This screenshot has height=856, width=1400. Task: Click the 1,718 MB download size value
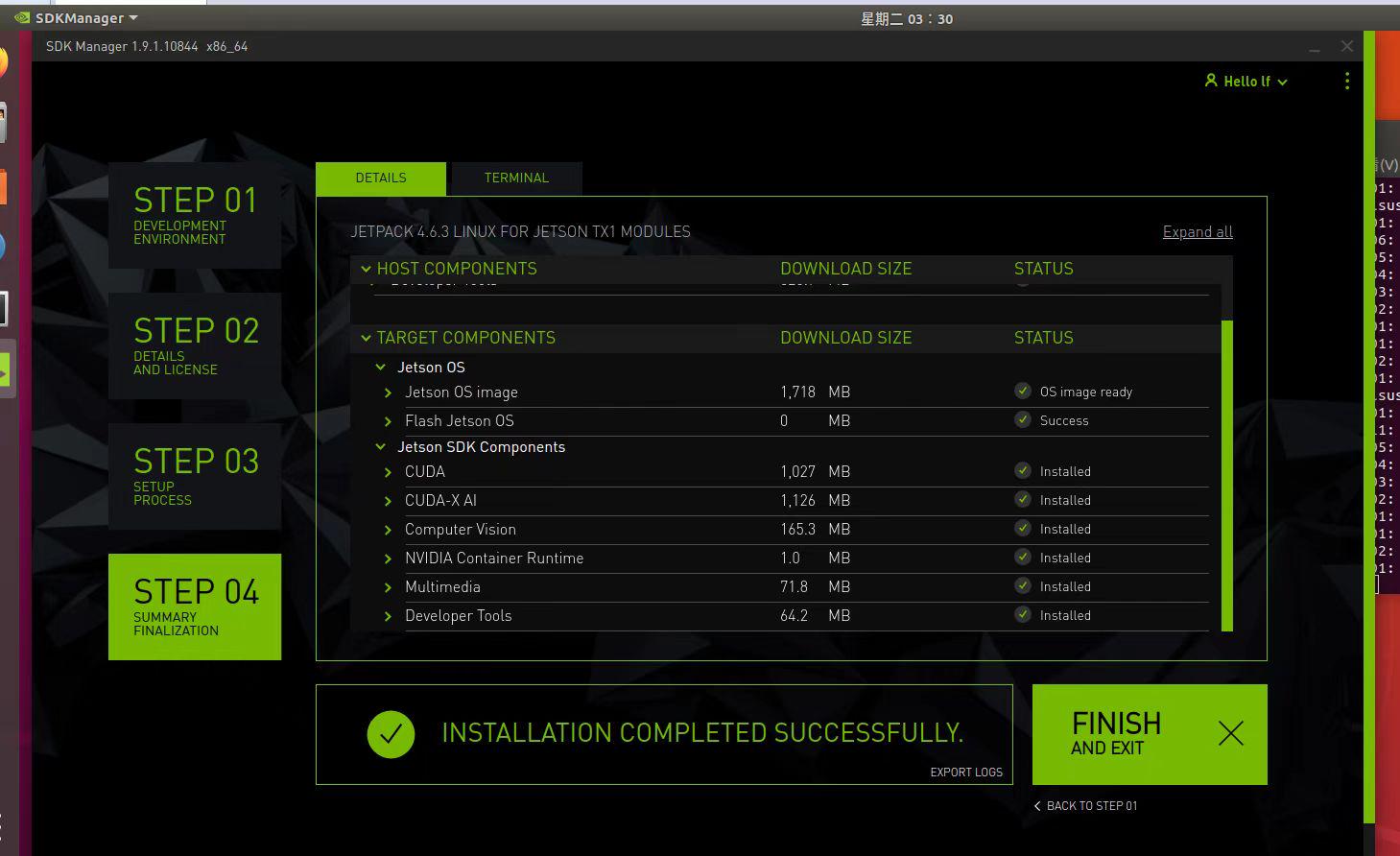click(x=815, y=392)
